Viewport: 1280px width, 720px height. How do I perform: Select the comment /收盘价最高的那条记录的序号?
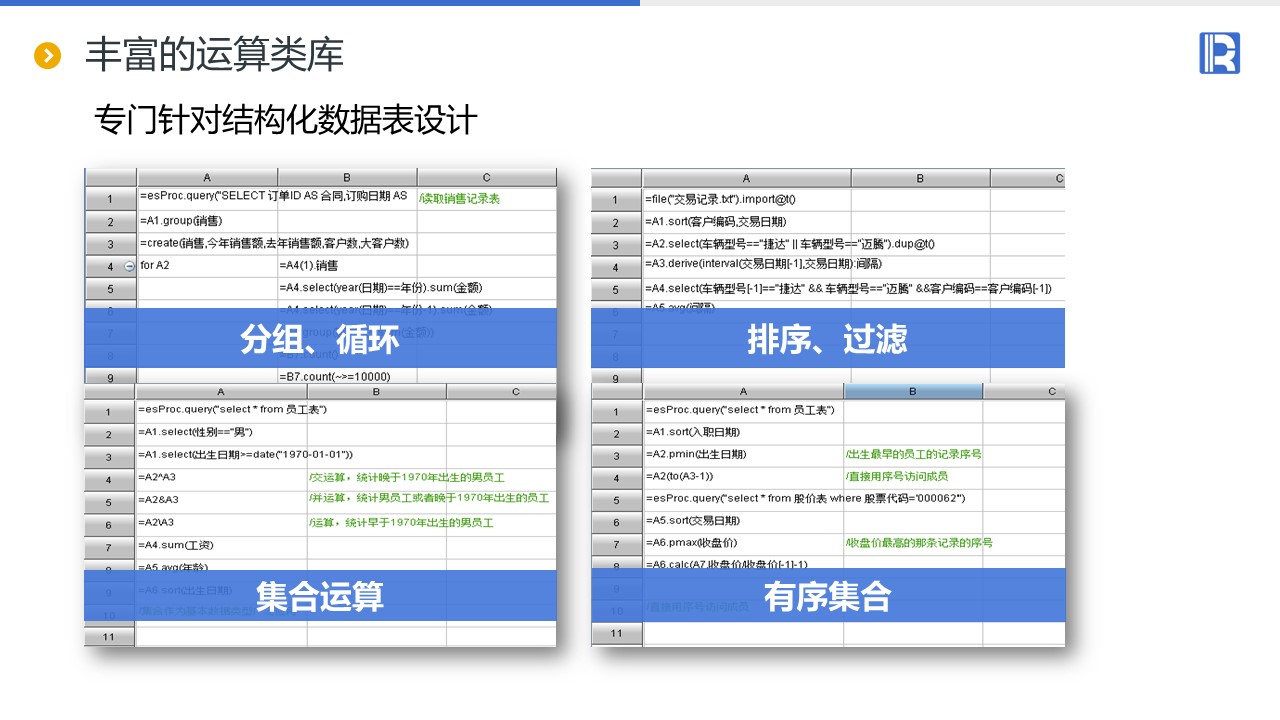tap(919, 544)
